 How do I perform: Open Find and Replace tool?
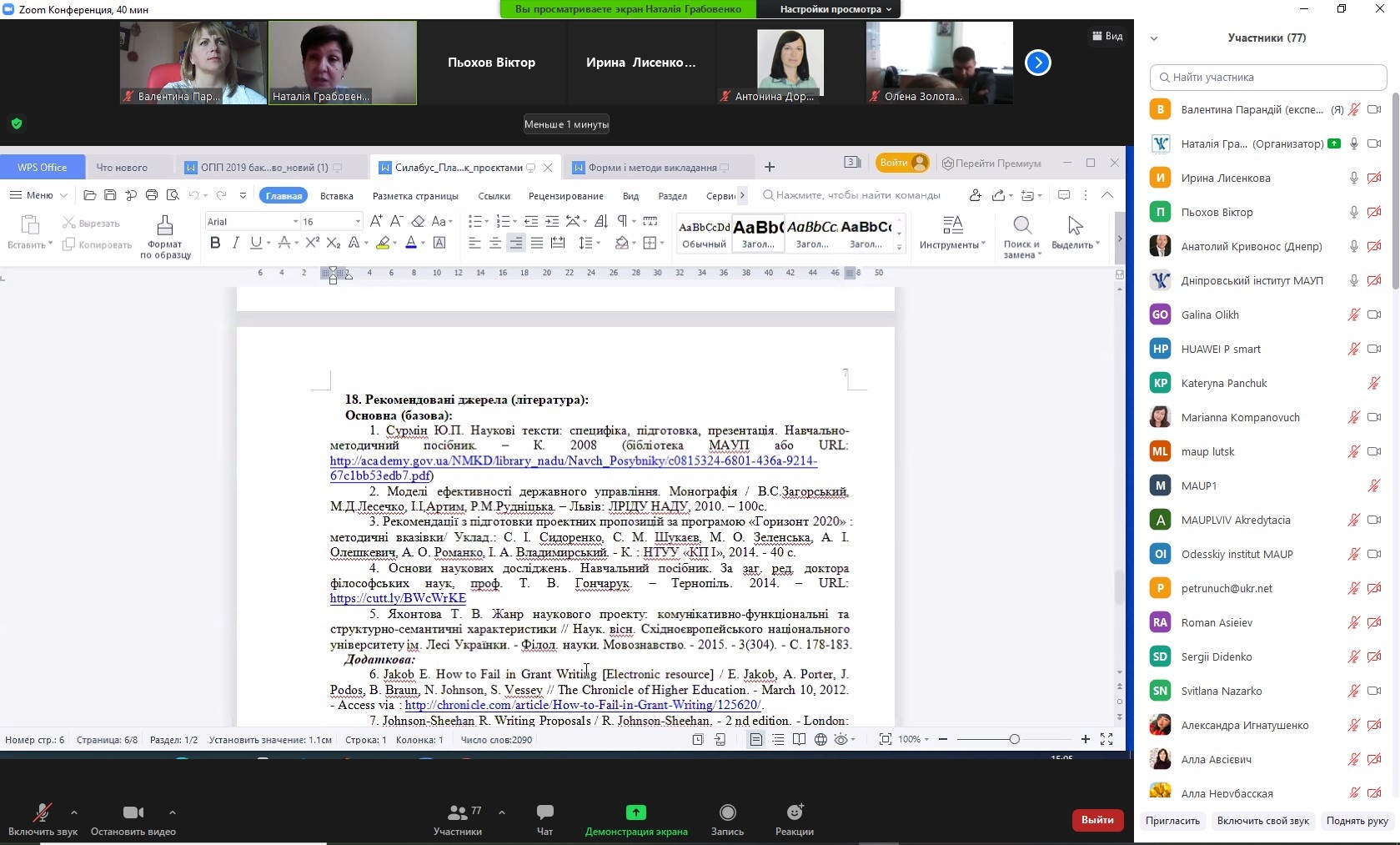point(1021,236)
